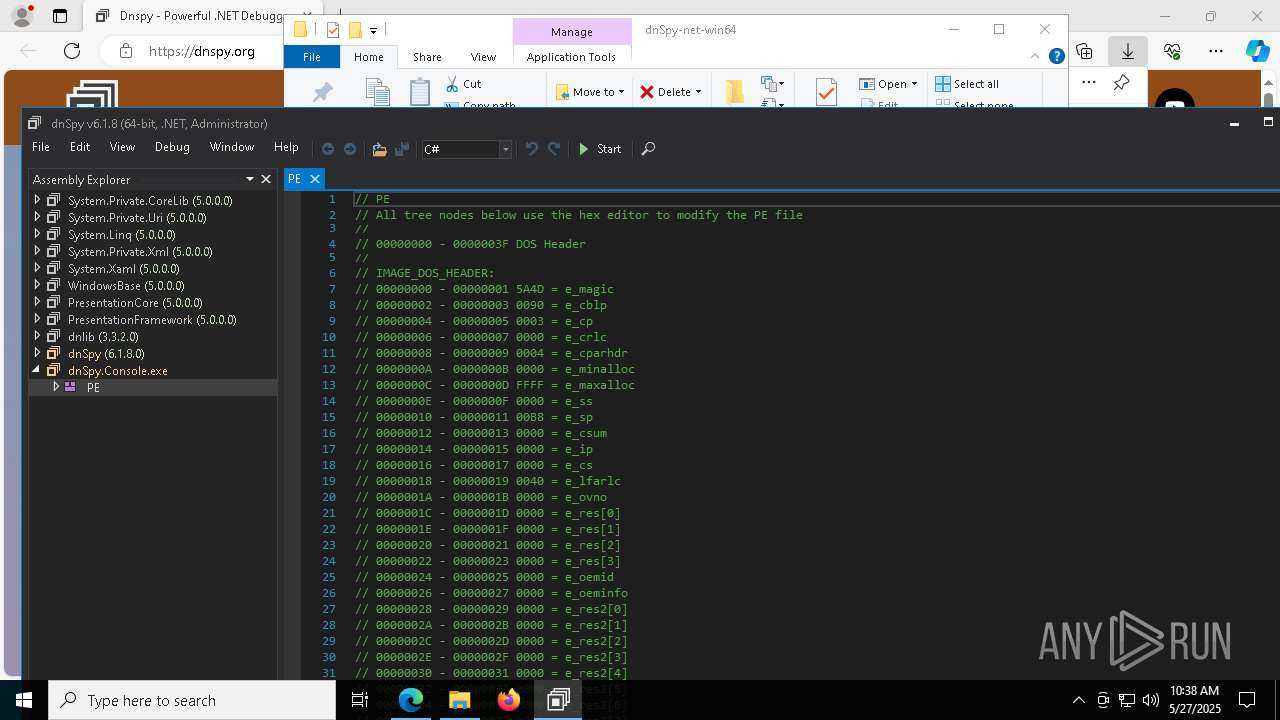1280x720 pixels.
Task: Click code line containing e_magic
Action: point(484,289)
